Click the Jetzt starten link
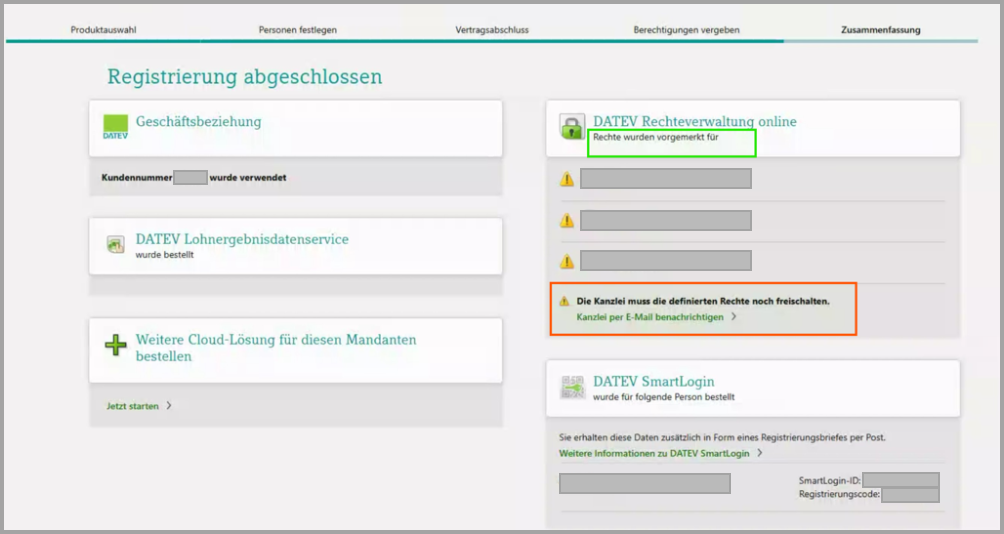1004x534 pixels. tap(132, 406)
